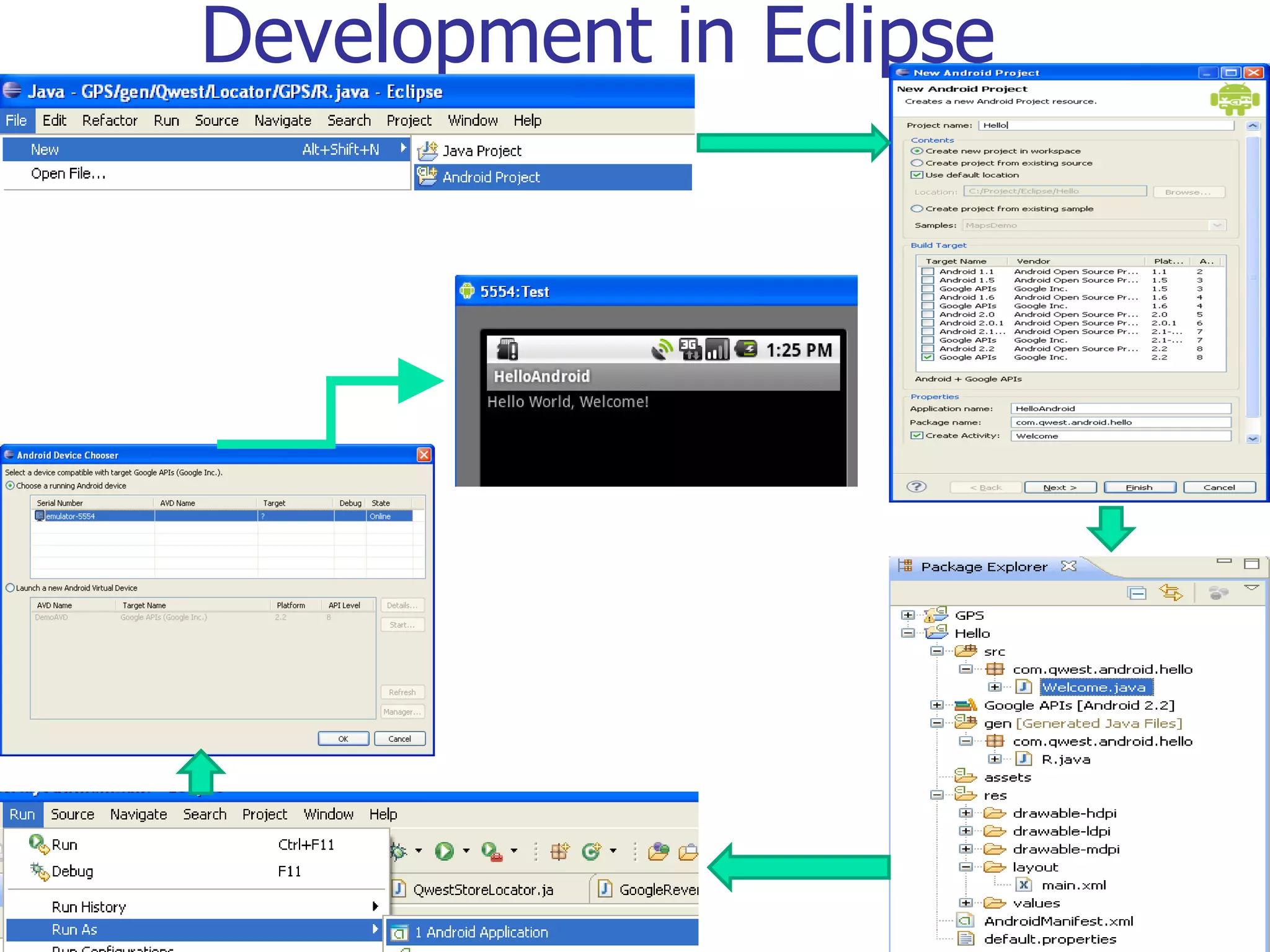Expand the GPS project tree node
The width and height of the screenshot is (1270, 952).
coord(908,615)
